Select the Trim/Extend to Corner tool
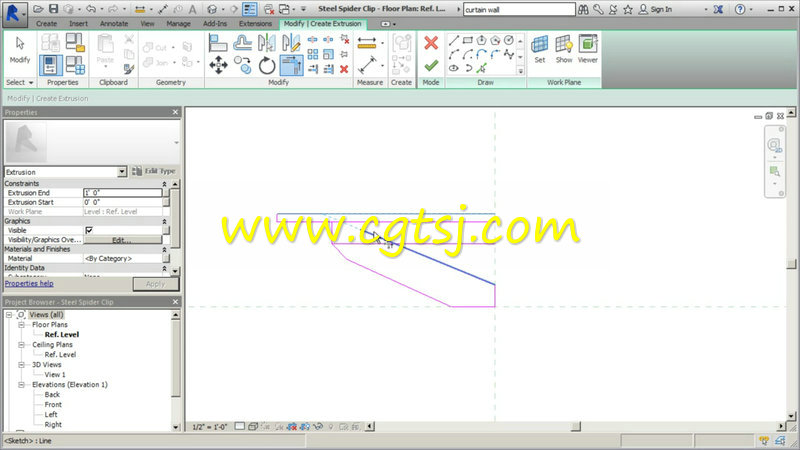Image resolution: width=800 pixels, height=450 pixels. pos(291,65)
